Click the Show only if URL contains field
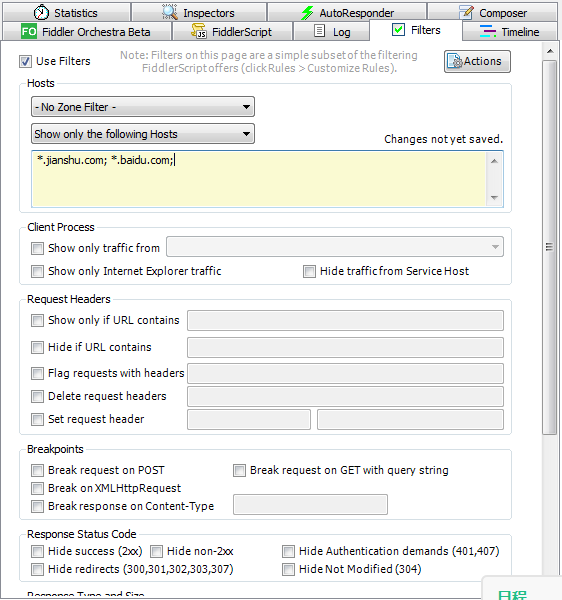The height and width of the screenshot is (600, 562). click(345, 320)
